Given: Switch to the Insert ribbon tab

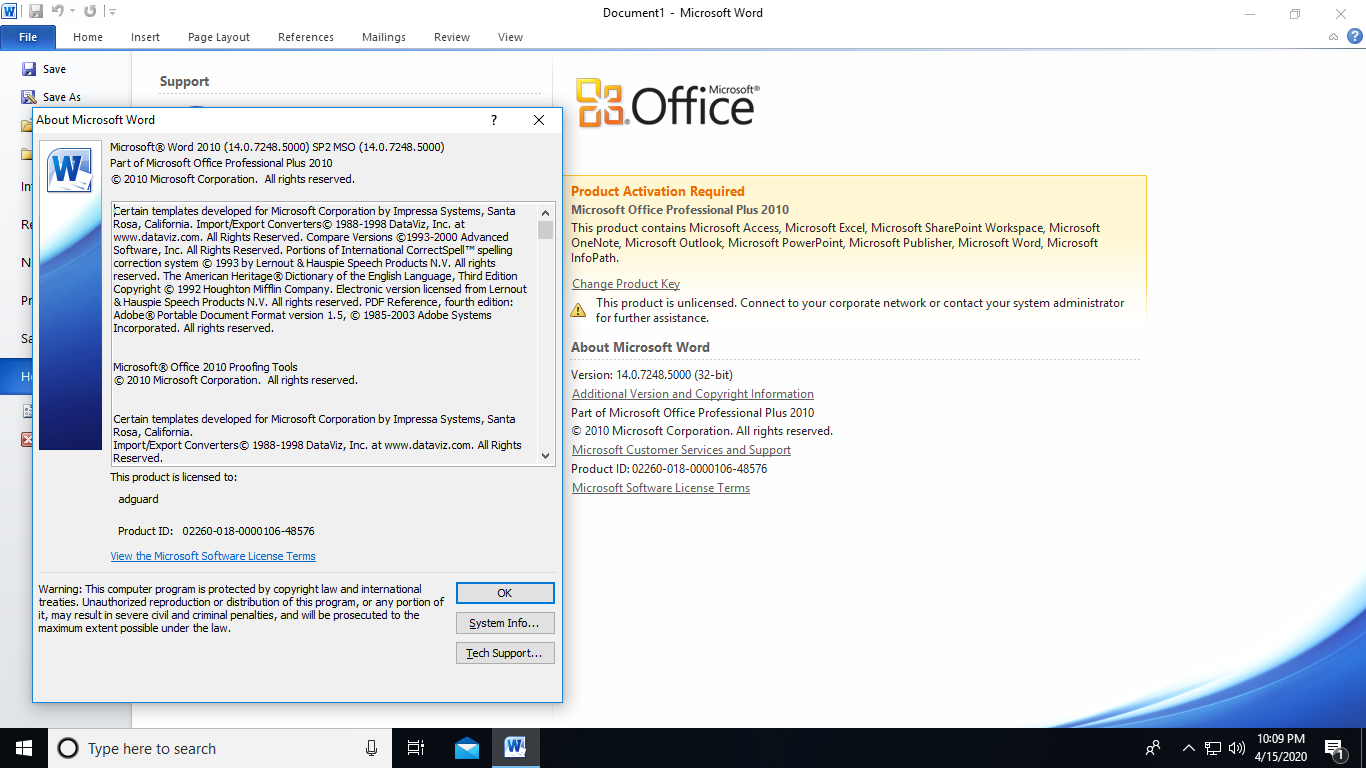Looking at the screenshot, I should coord(145,37).
